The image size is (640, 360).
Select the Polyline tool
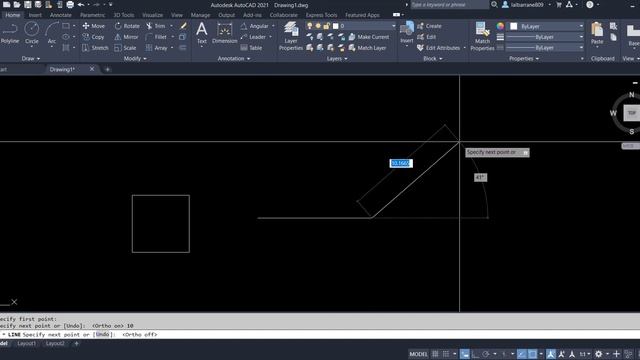click(9, 33)
